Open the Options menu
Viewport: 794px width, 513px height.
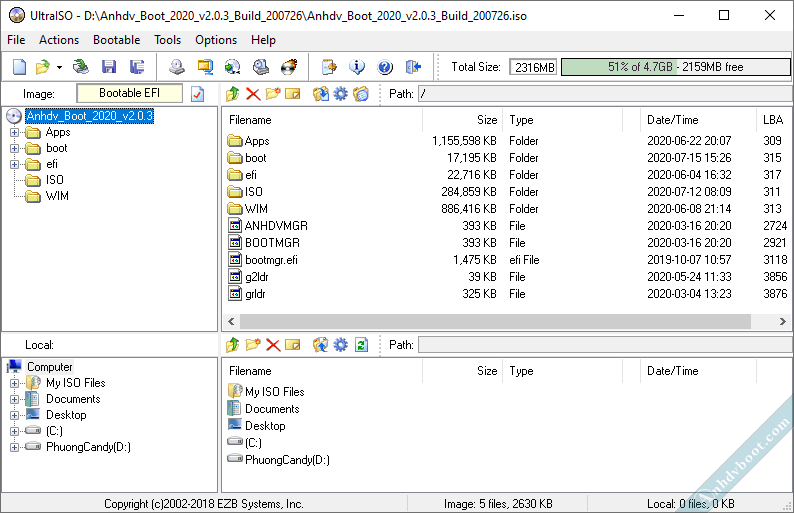pyautogui.click(x=216, y=40)
